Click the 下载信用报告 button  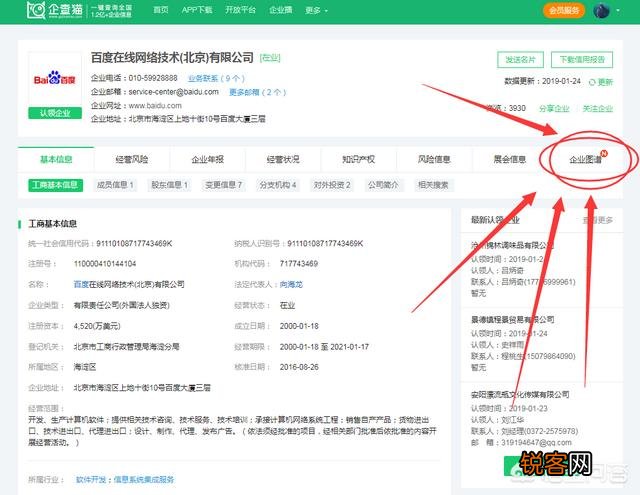click(582, 60)
